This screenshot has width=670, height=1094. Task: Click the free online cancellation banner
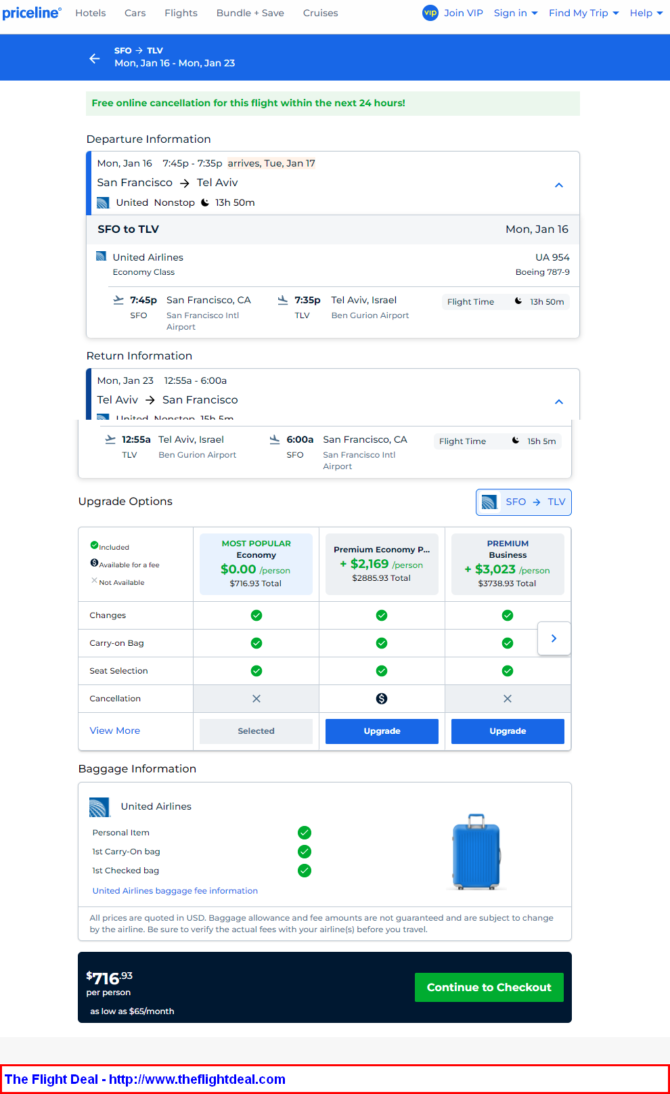click(x=333, y=103)
